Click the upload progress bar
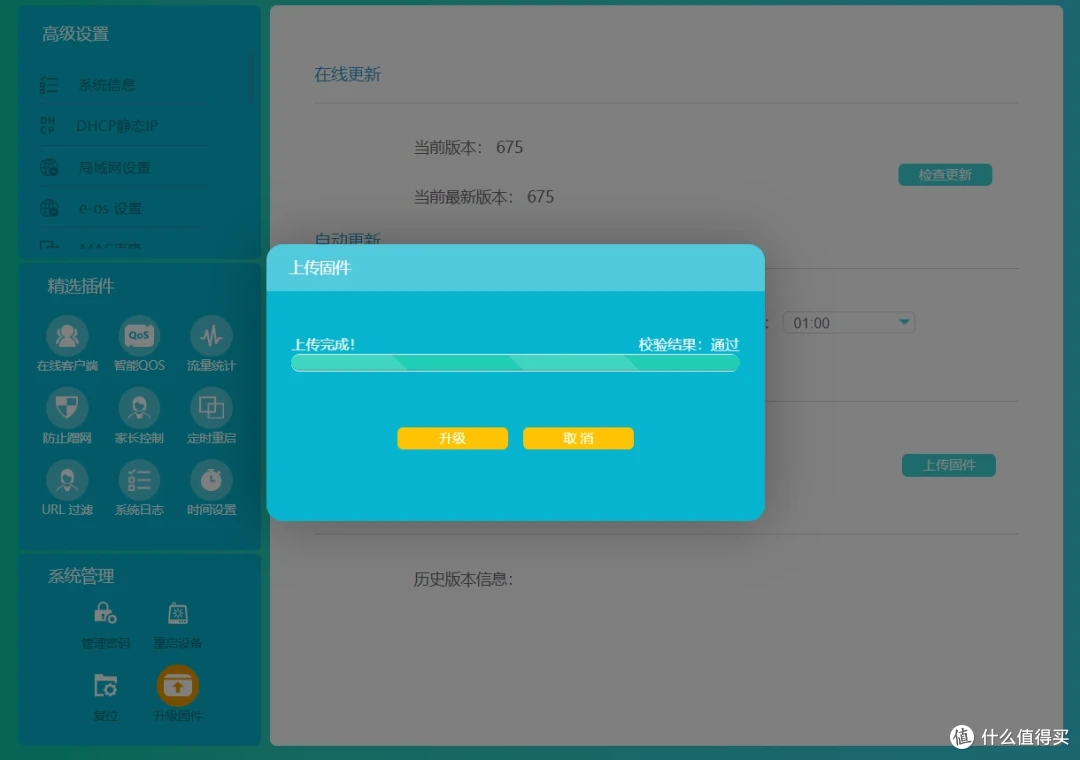 tap(515, 363)
